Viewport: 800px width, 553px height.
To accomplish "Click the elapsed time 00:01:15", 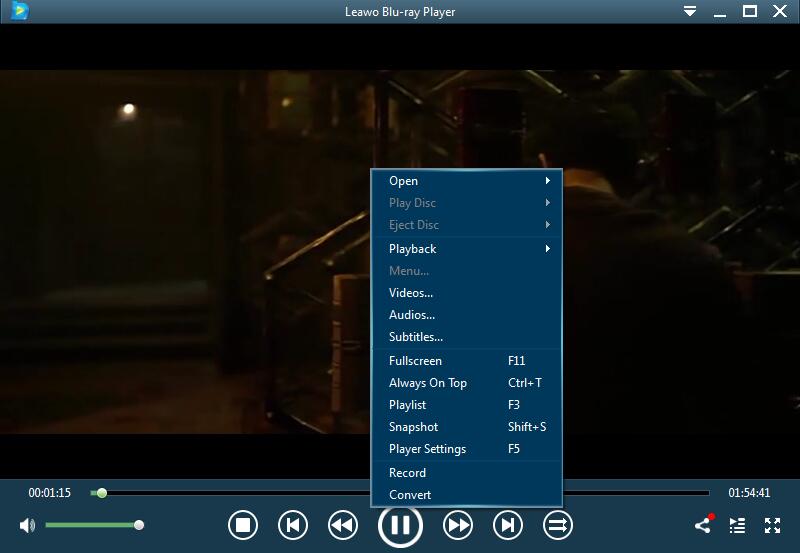I will 49,493.
